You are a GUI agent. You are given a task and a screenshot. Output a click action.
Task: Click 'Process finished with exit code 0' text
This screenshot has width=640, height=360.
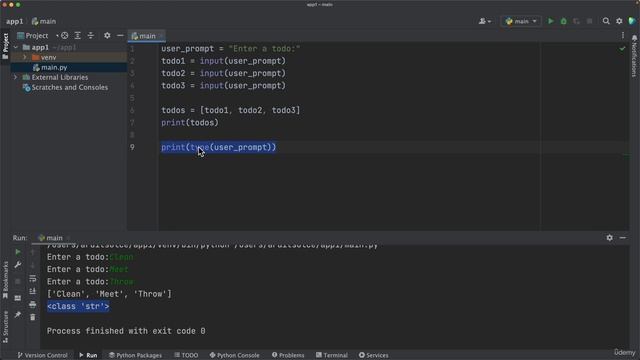126,331
